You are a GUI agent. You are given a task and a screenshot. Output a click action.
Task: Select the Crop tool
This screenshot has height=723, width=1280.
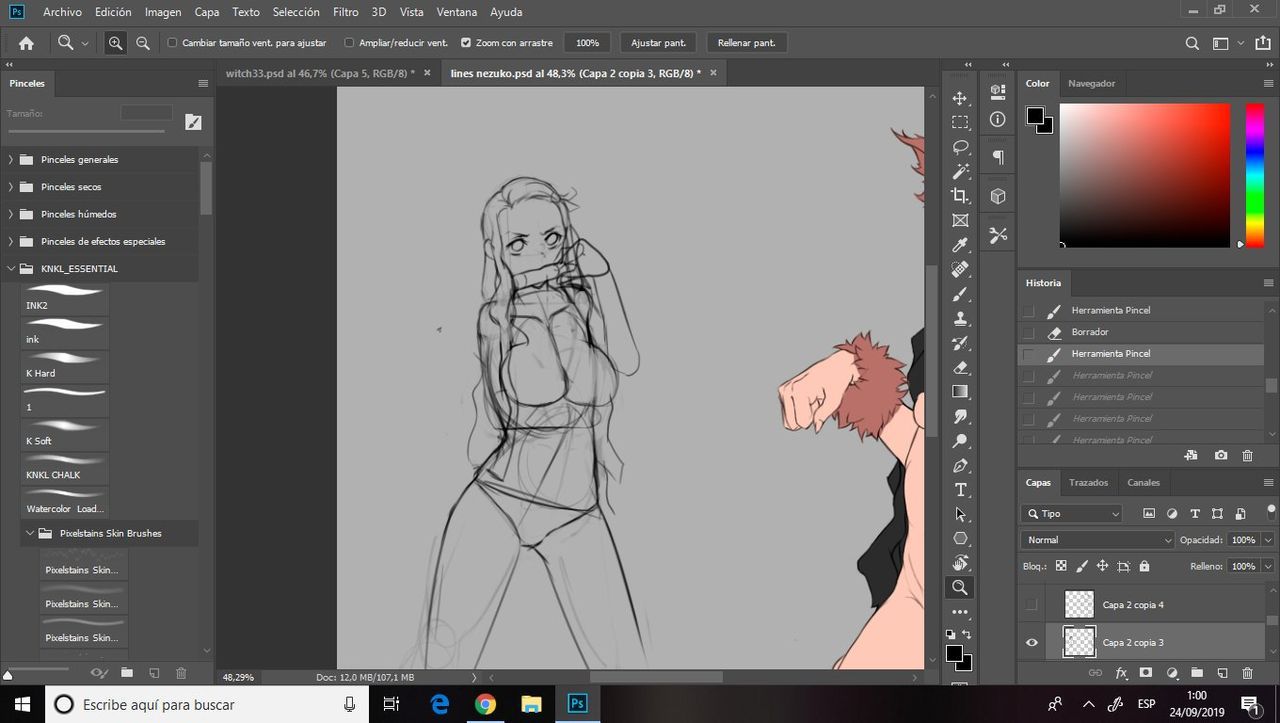(x=960, y=196)
